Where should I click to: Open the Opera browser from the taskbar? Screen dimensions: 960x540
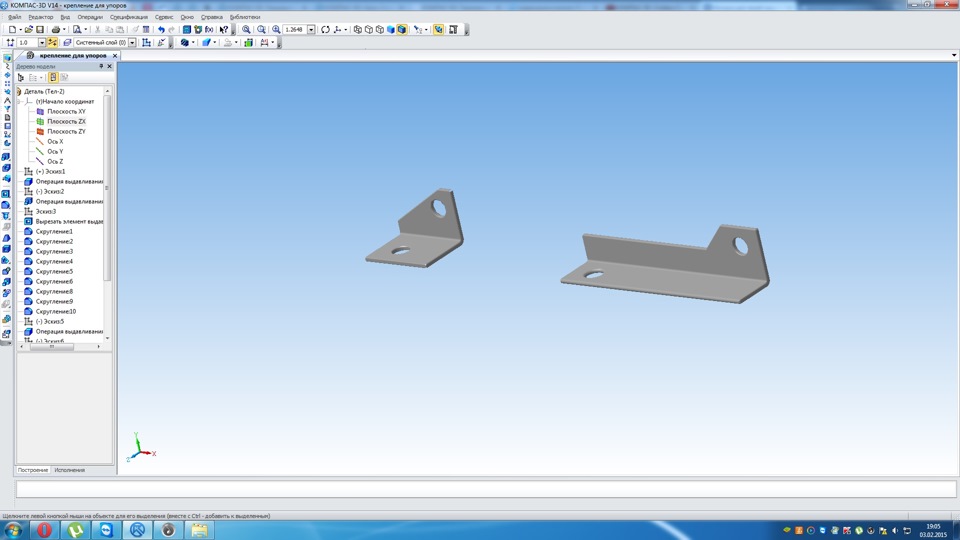point(44,530)
